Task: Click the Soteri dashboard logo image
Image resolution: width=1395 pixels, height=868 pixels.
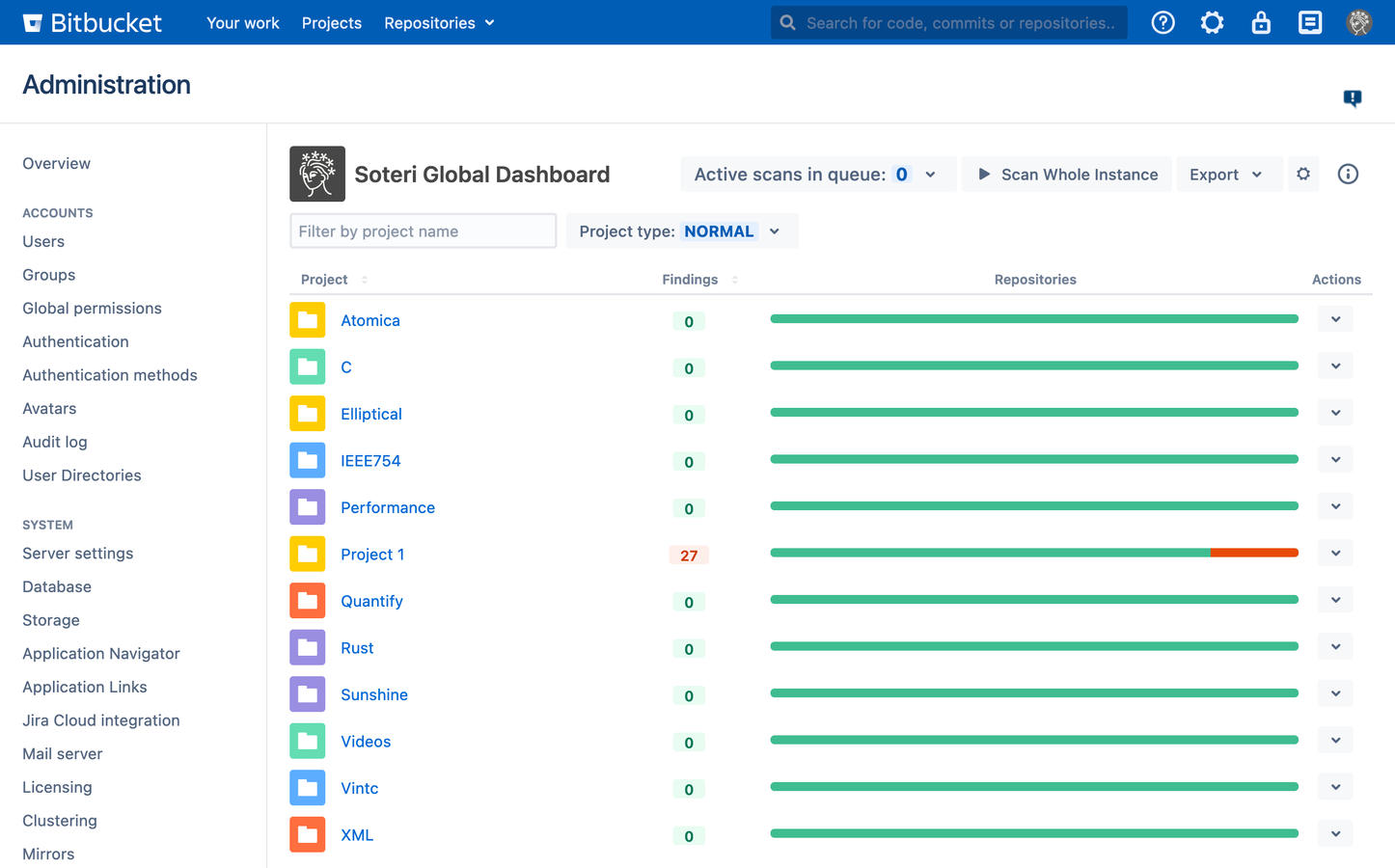Action: tap(317, 174)
